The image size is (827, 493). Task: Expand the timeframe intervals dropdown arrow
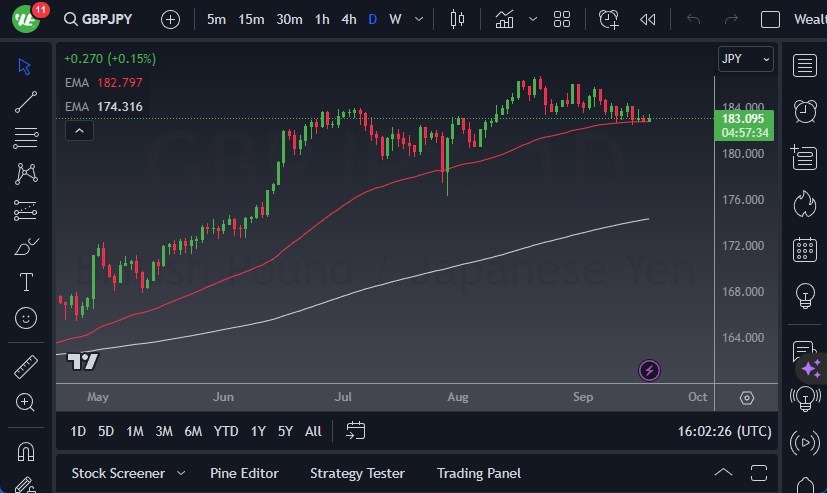tap(419, 19)
